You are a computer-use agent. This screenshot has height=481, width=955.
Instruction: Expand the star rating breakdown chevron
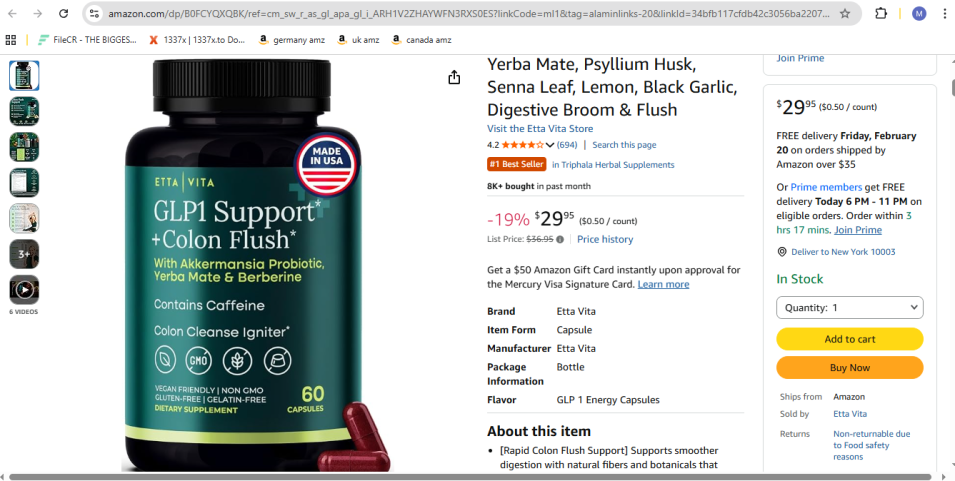pyautogui.click(x=549, y=145)
